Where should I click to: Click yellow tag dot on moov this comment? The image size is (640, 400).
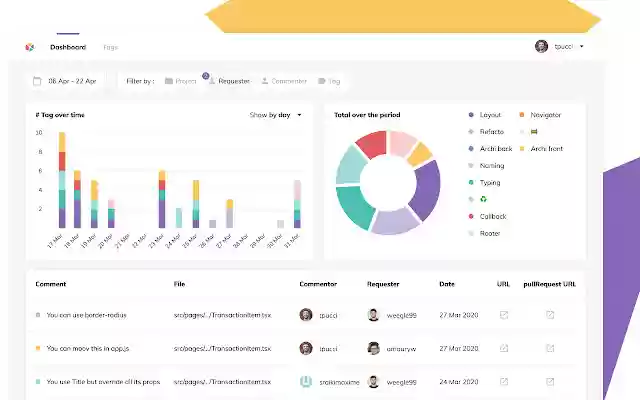pos(38,348)
